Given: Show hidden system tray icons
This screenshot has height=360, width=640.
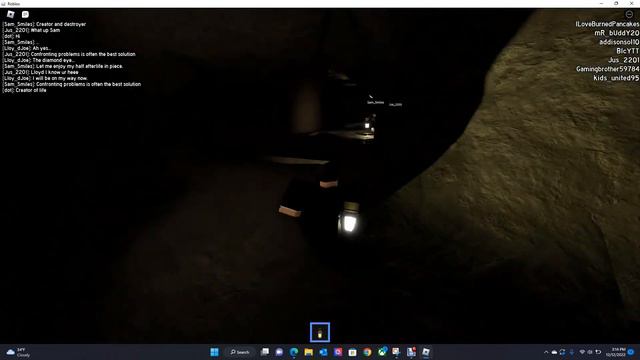Looking at the screenshot, I should (546, 352).
